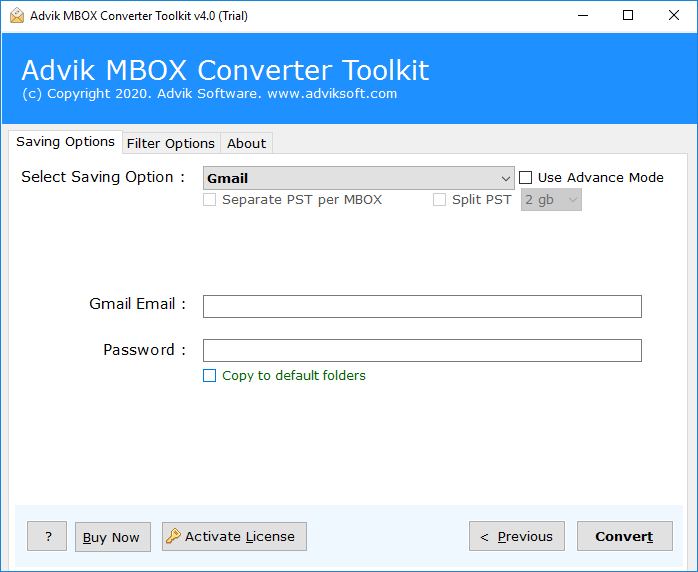Click the Password label text
The width and height of the screenshot is (698, 572).
click(144, 349)
